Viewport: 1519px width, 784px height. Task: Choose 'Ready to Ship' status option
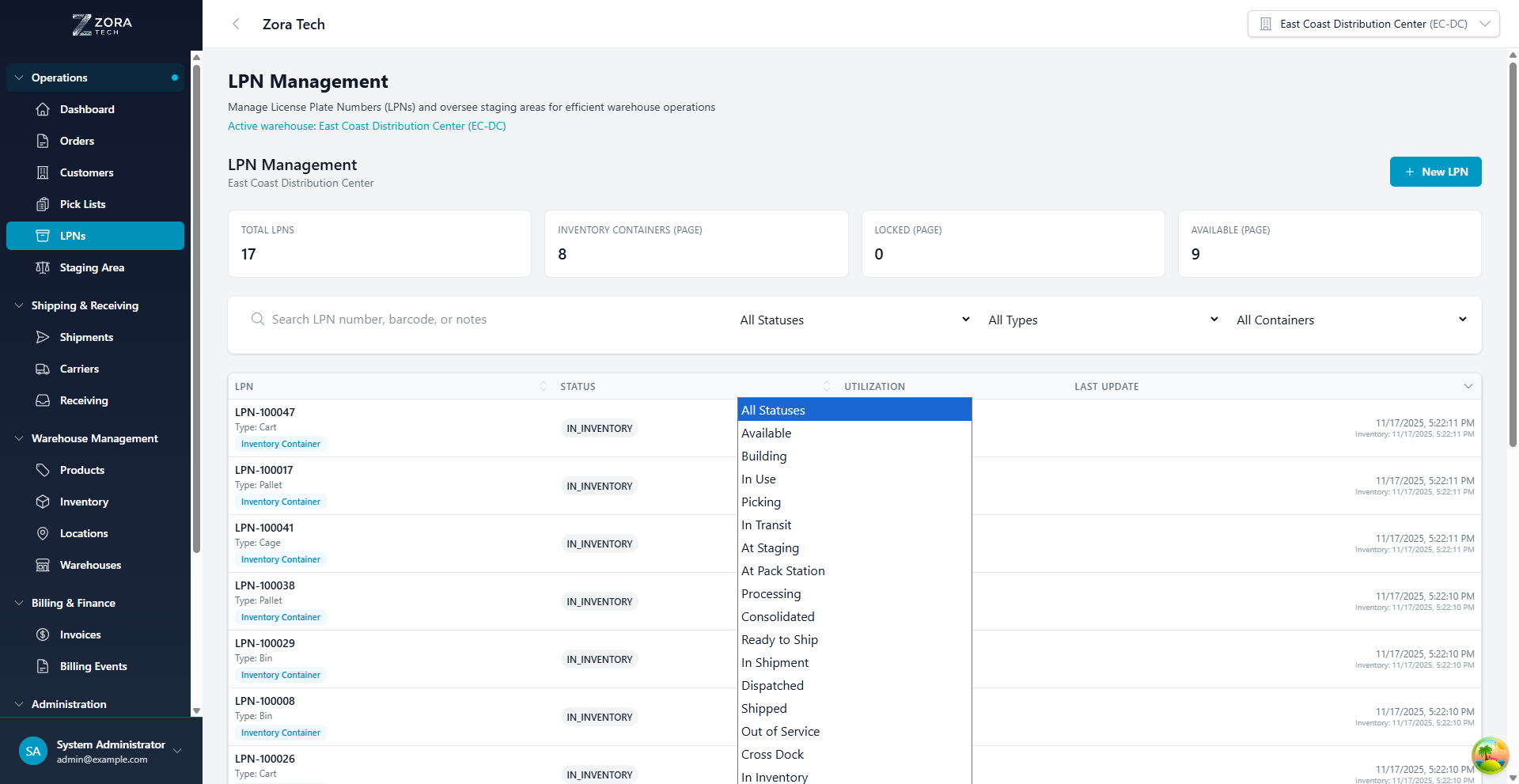(x=779, y=639)
